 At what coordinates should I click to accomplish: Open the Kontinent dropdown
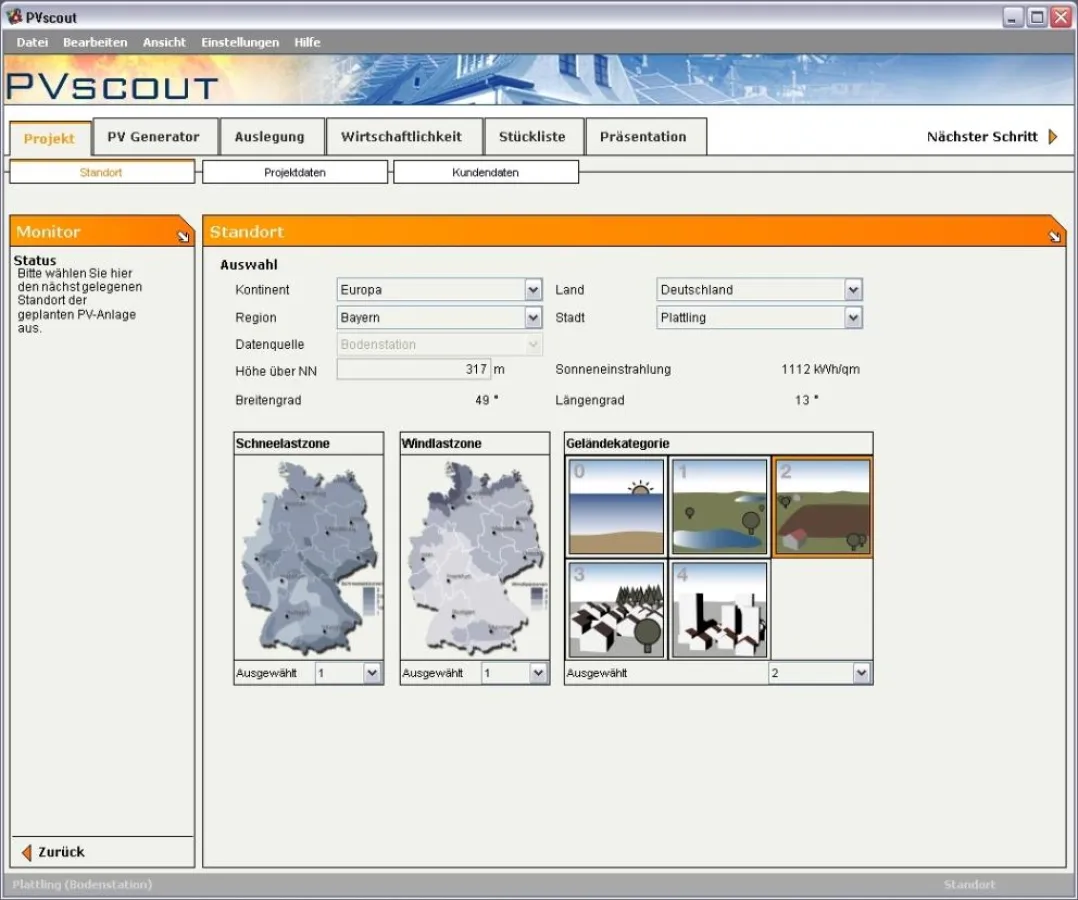[533, 290]
